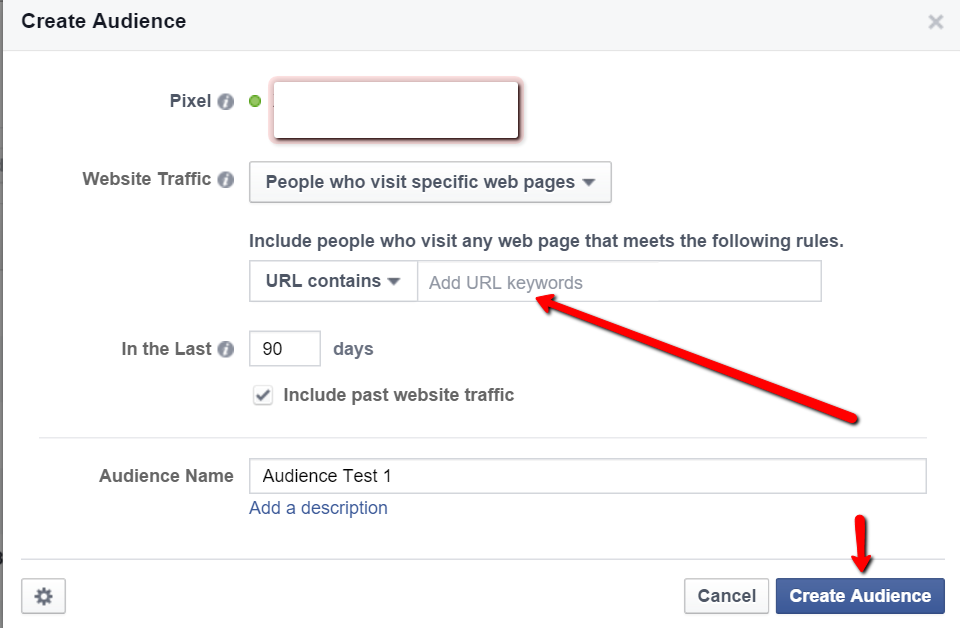Click the arrow next to URL contains
The height and width of the screenshot is (628, 960).
tap(394, 282)
